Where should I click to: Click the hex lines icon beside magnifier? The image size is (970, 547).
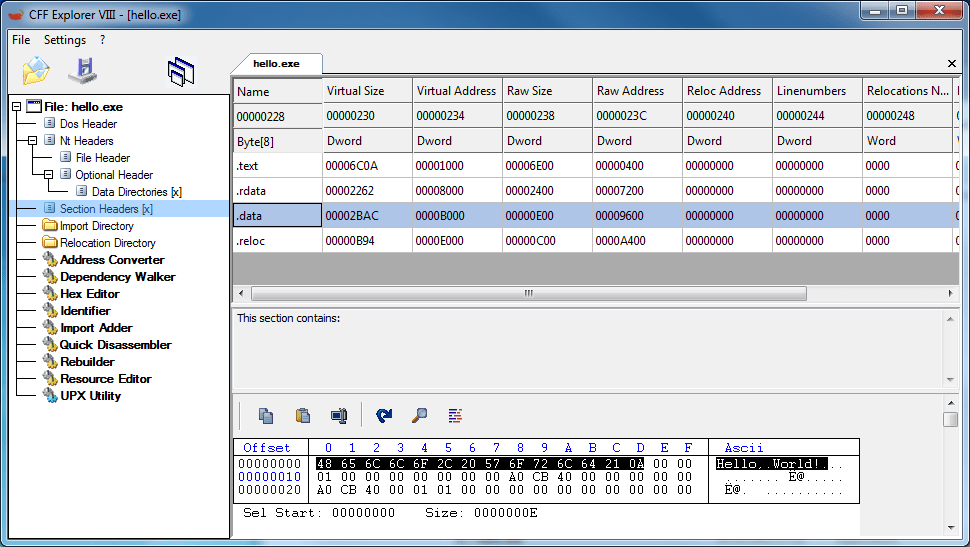coord(455,416)
